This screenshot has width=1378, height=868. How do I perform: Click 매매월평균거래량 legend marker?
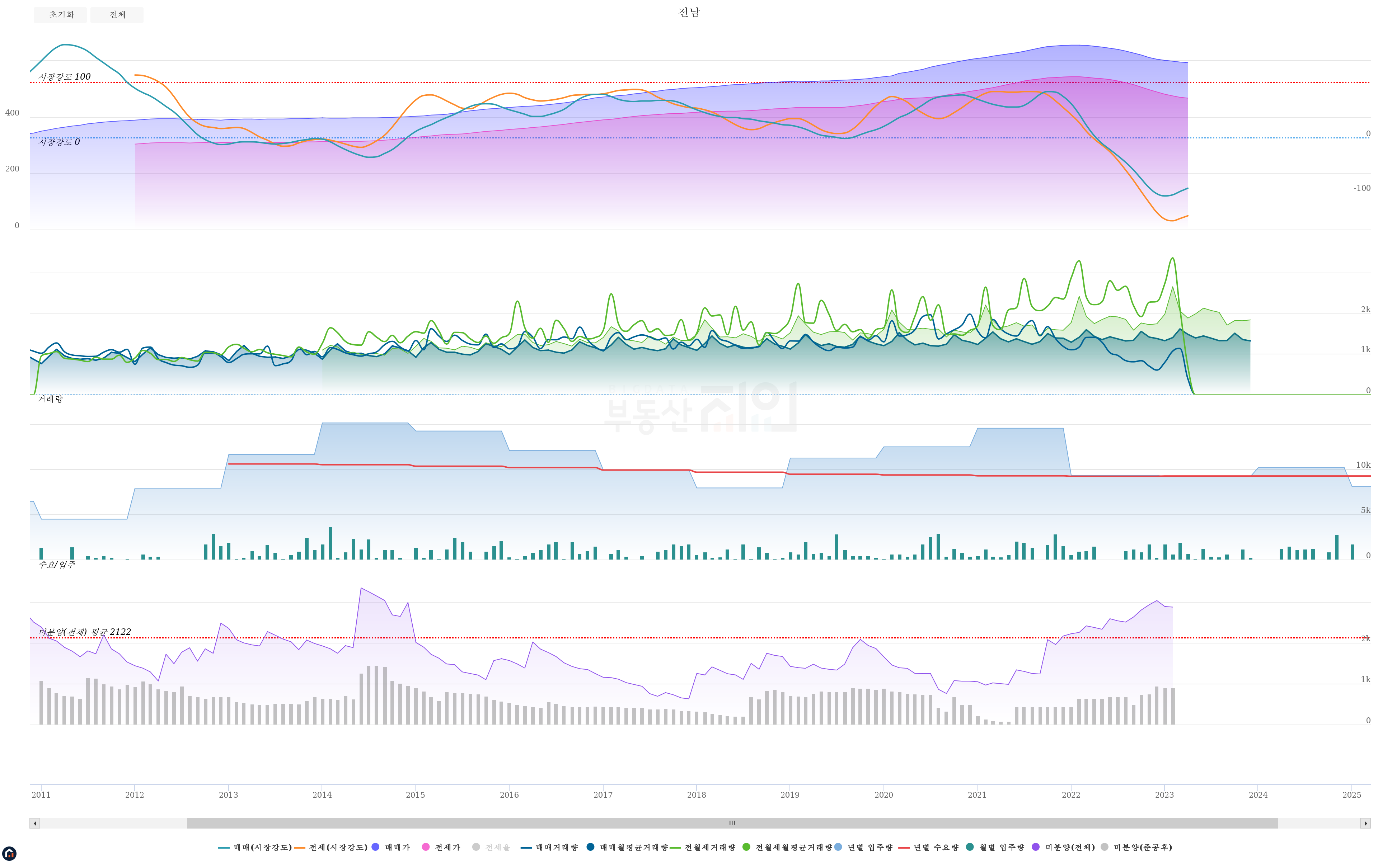tap(591, 847)
